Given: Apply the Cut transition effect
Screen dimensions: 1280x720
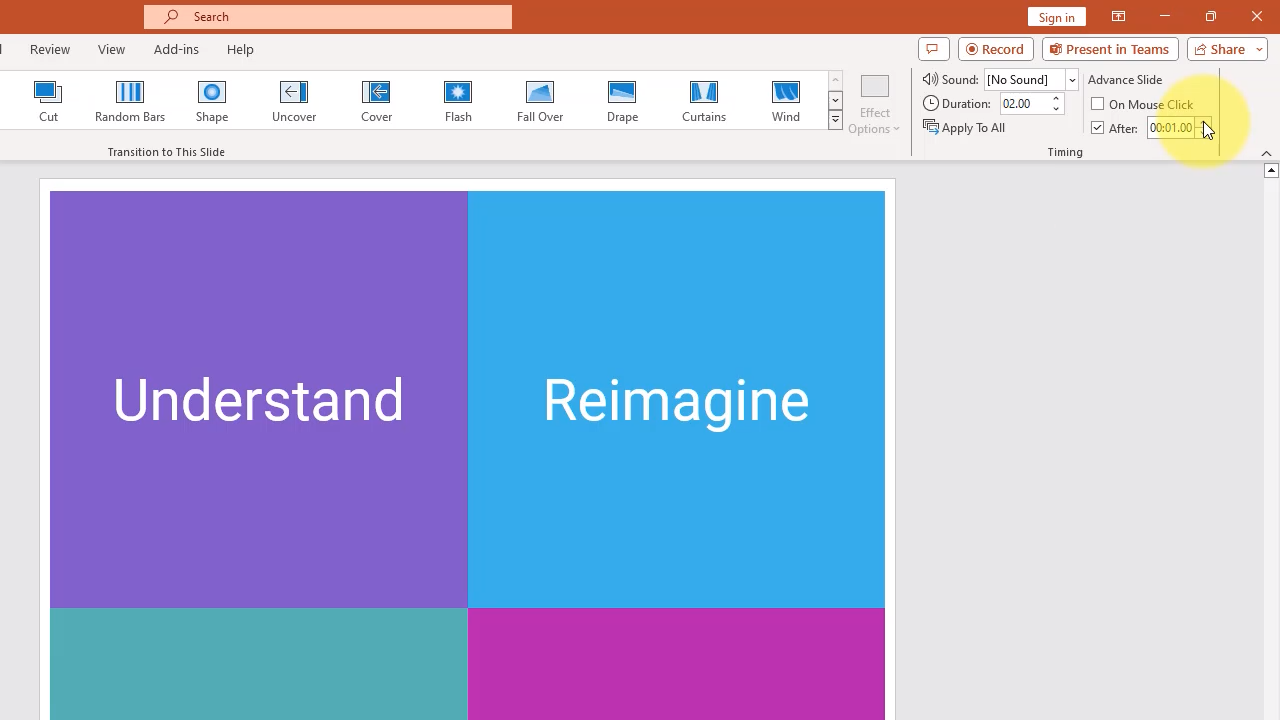Looking at the screenshot, I should [48, 101].
